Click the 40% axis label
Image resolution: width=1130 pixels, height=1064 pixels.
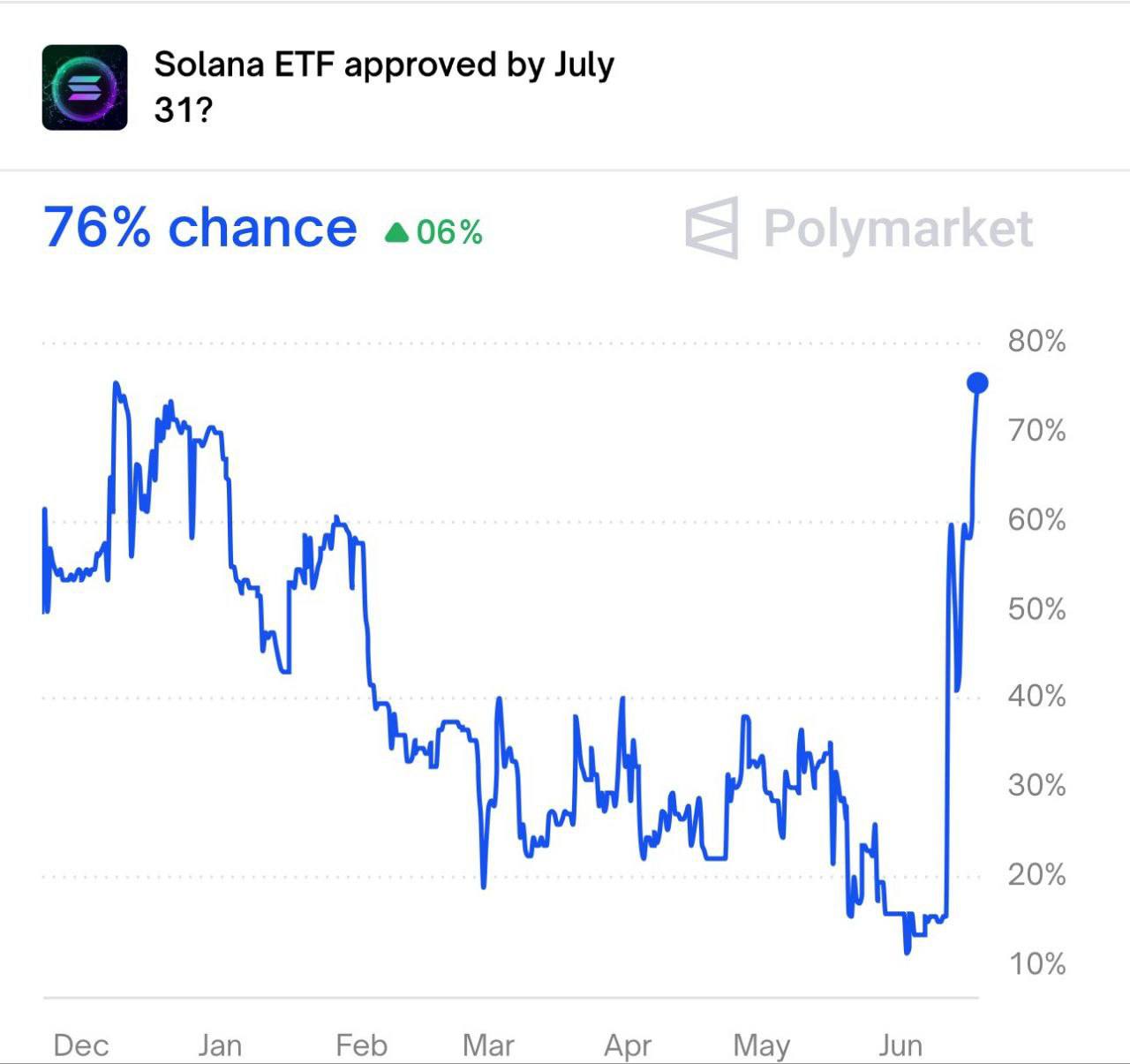[x=1037, y=696]
